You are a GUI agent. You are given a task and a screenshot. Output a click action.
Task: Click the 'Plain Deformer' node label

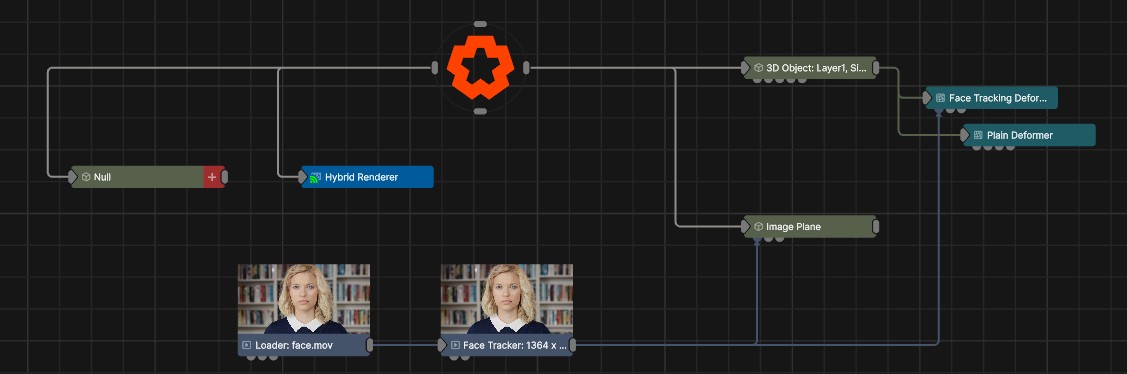click(x=1019, y=135)
